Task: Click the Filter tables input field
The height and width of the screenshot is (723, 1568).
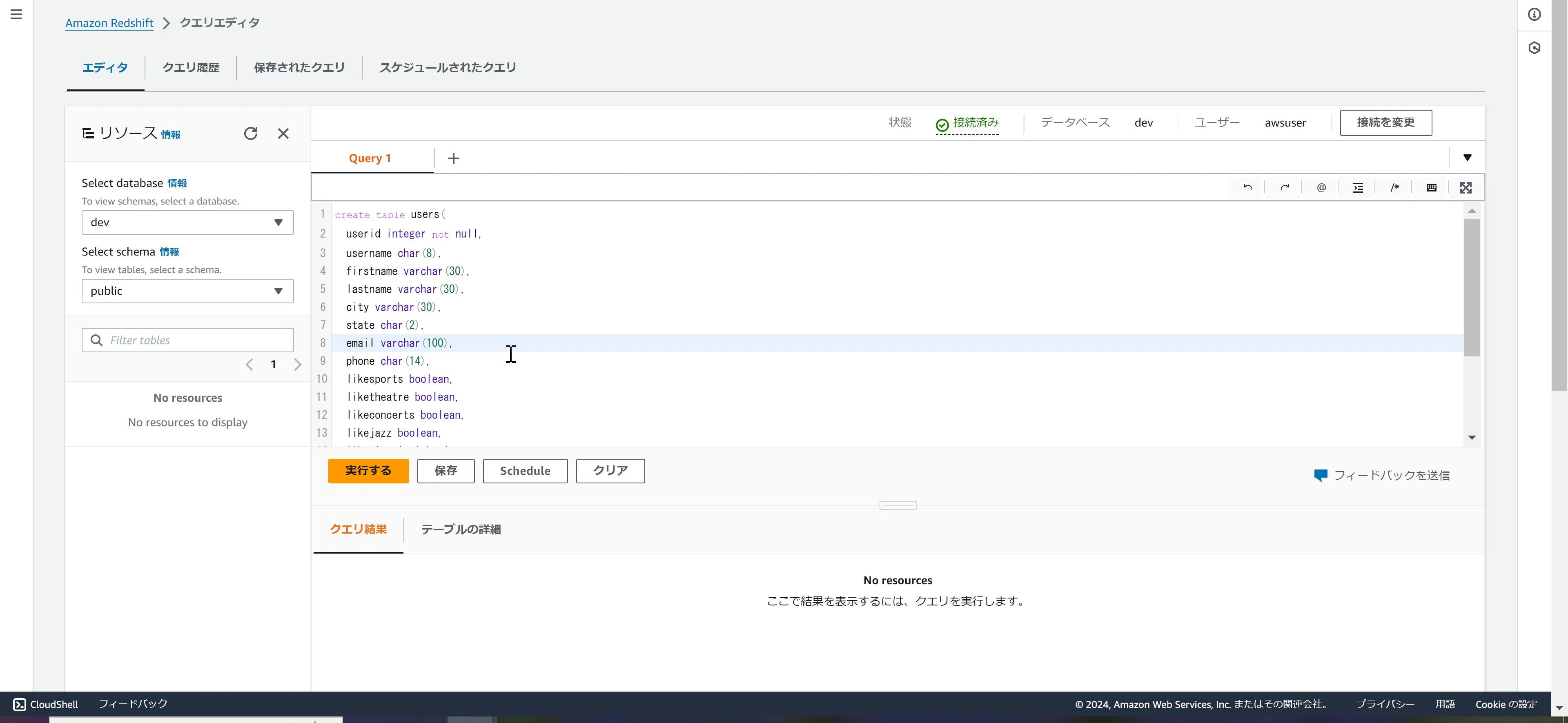Action: click(187, 340)
